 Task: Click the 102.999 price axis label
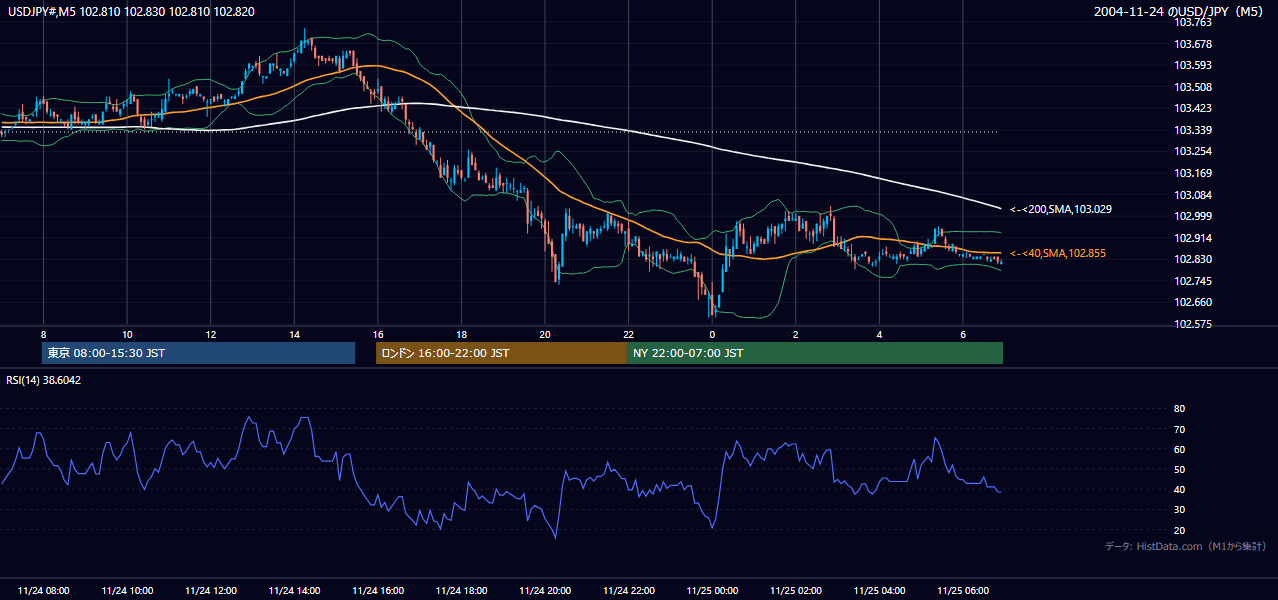click(1193, 216)
